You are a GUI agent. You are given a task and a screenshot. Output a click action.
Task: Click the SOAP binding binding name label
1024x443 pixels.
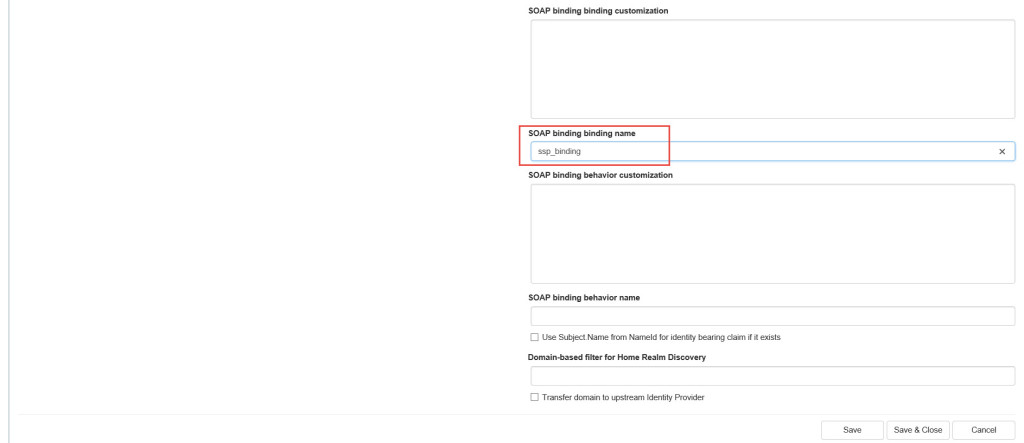pos(581,133)
